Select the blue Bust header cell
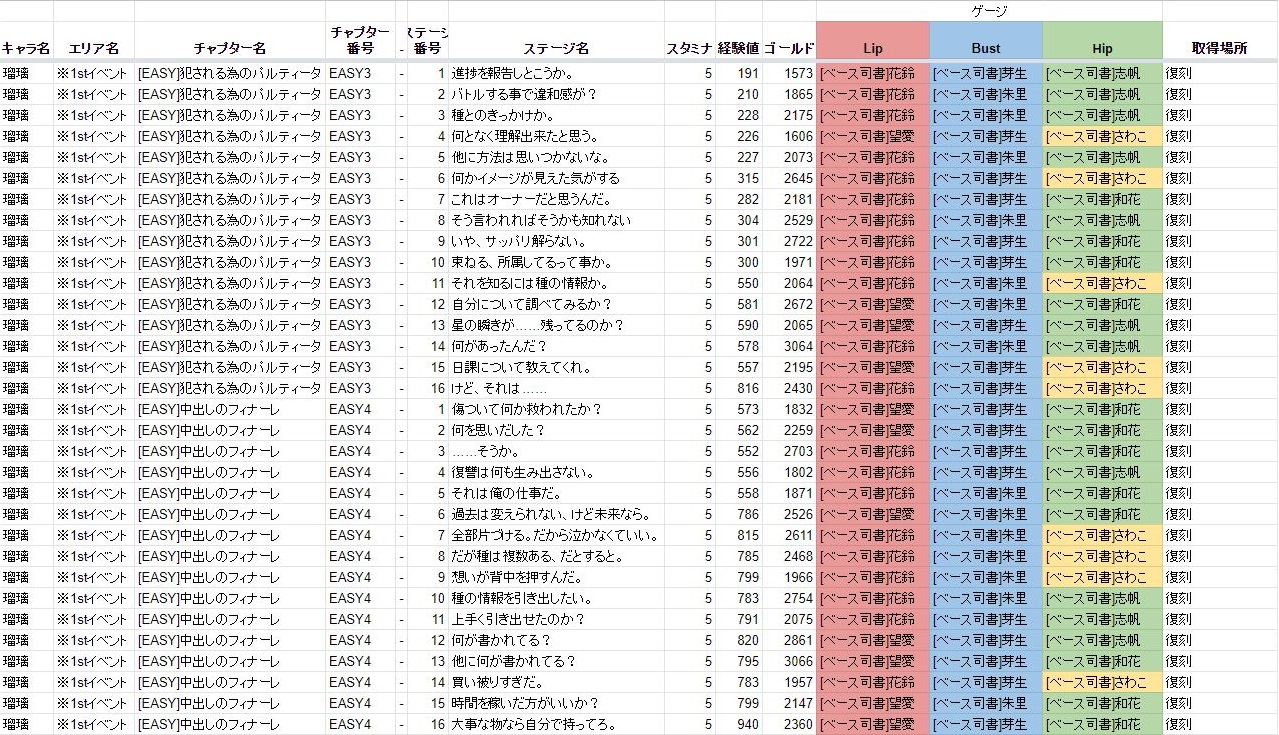This screenshot has width=1279, height=735. pyautogui.click(x=985, y=48)
